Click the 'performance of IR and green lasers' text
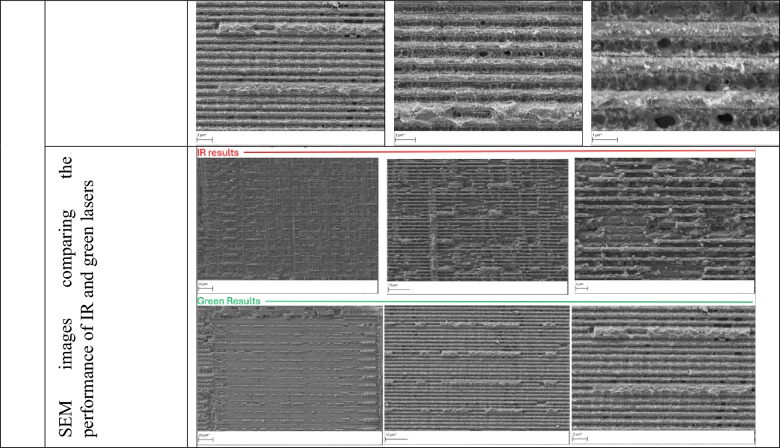Viewport: 780px width, 448px height. click(x=89, y=309)
